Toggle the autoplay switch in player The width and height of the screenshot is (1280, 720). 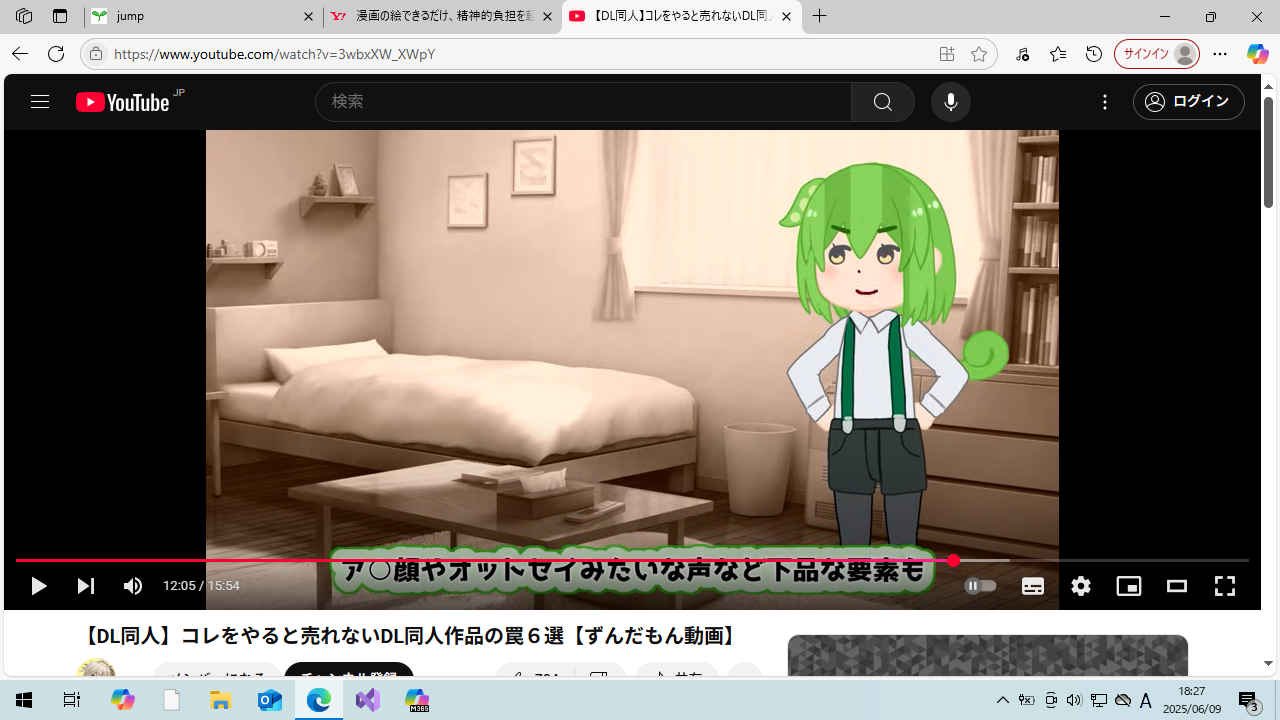pyautogui.click(x=980, y=586)
